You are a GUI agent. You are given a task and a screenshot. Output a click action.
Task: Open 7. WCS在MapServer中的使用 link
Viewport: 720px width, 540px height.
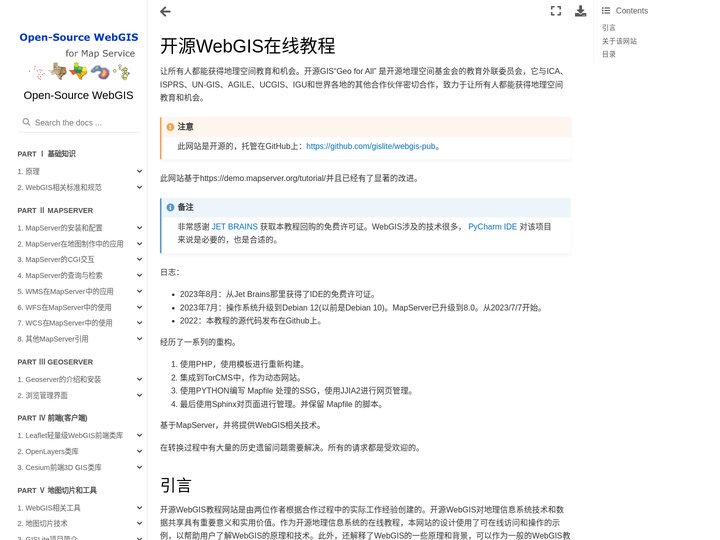coord(65,323)
